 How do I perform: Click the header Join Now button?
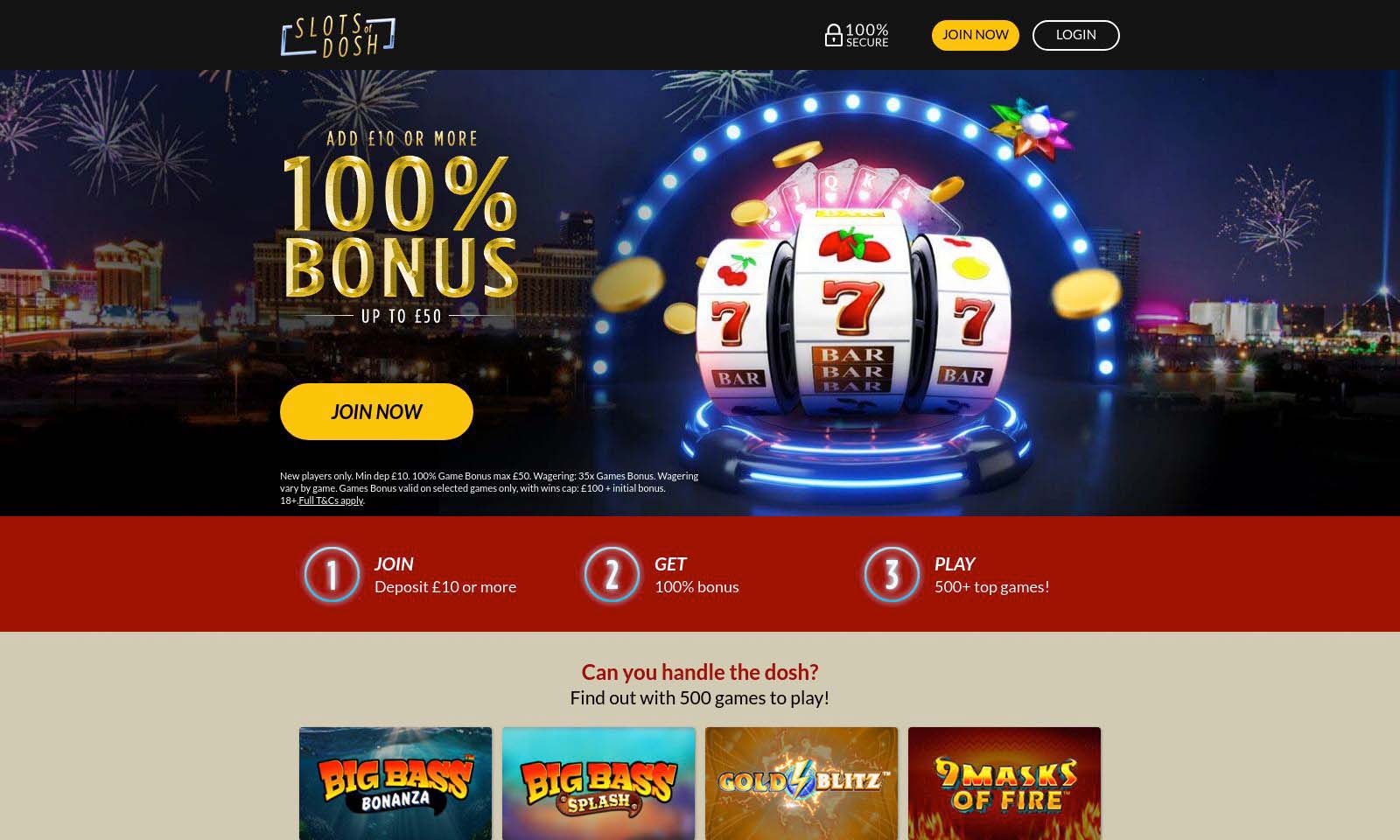(x=975, y=35)
